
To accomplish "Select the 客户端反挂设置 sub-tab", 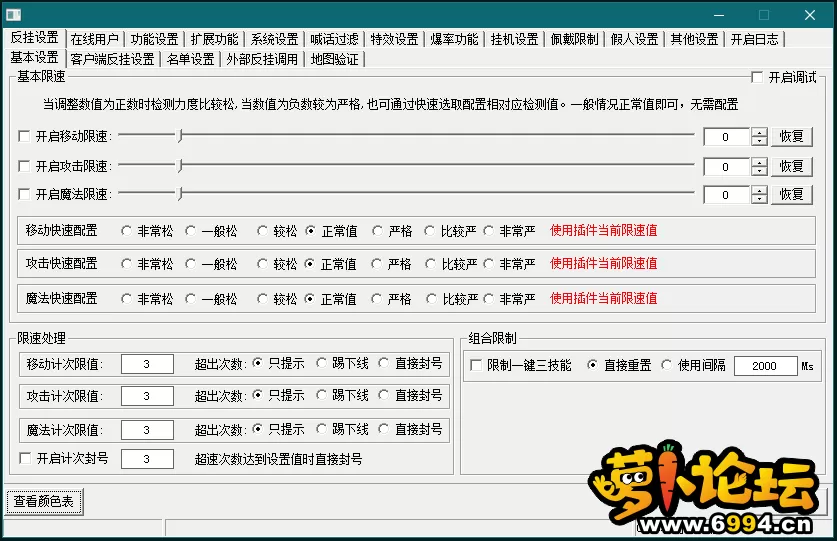I will pos(112,59).
